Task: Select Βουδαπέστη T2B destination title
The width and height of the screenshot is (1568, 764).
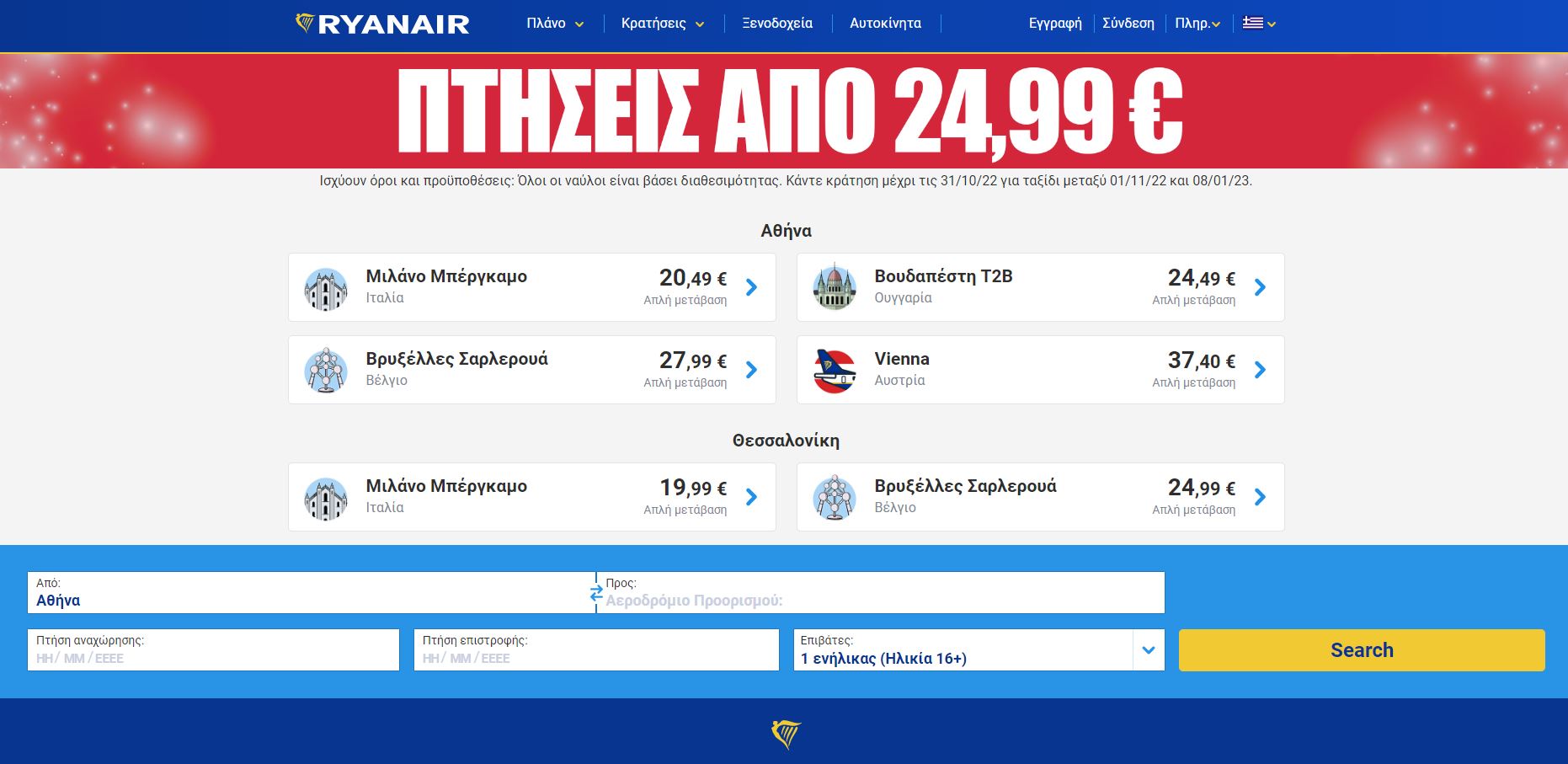Action: point(943,276)
